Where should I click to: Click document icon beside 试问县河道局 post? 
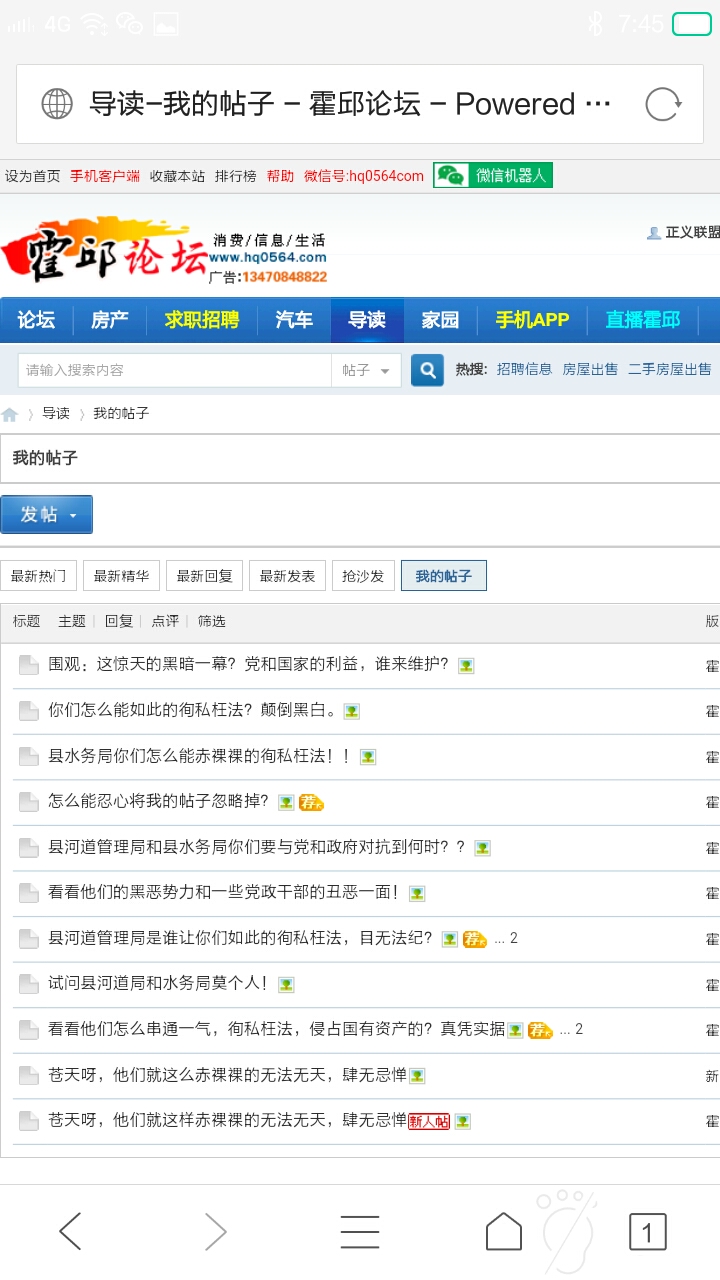tap(28, 984)
